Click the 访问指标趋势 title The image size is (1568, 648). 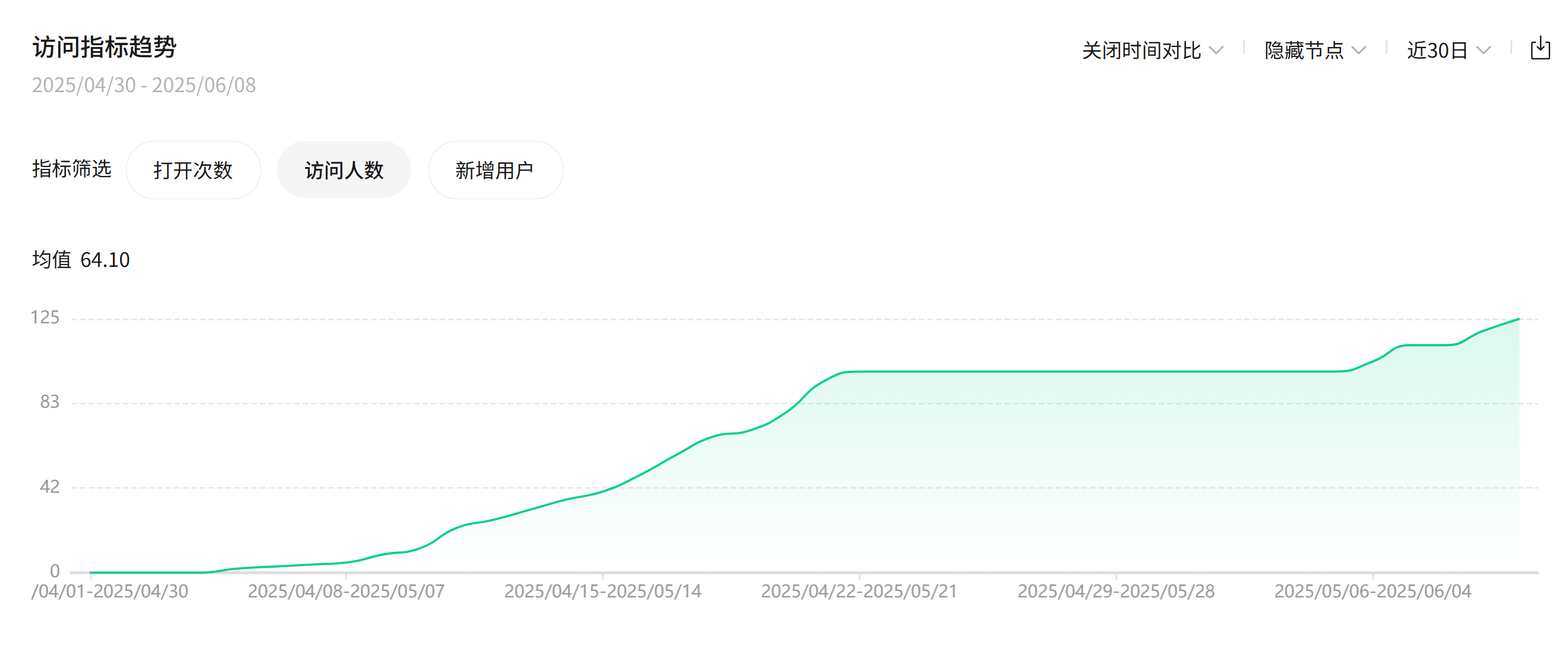point(104,48)
